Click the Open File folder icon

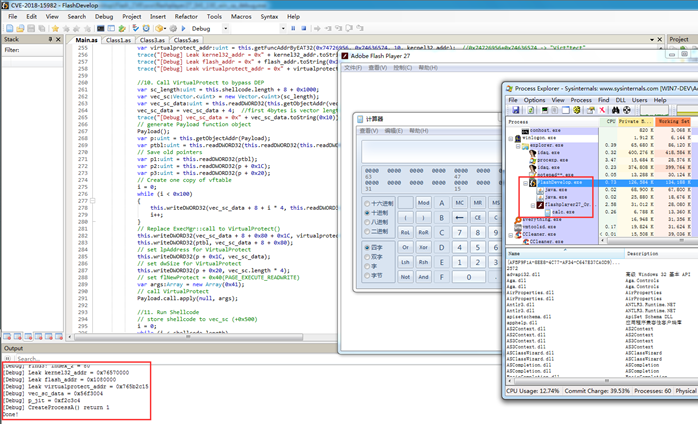point(20,28)
